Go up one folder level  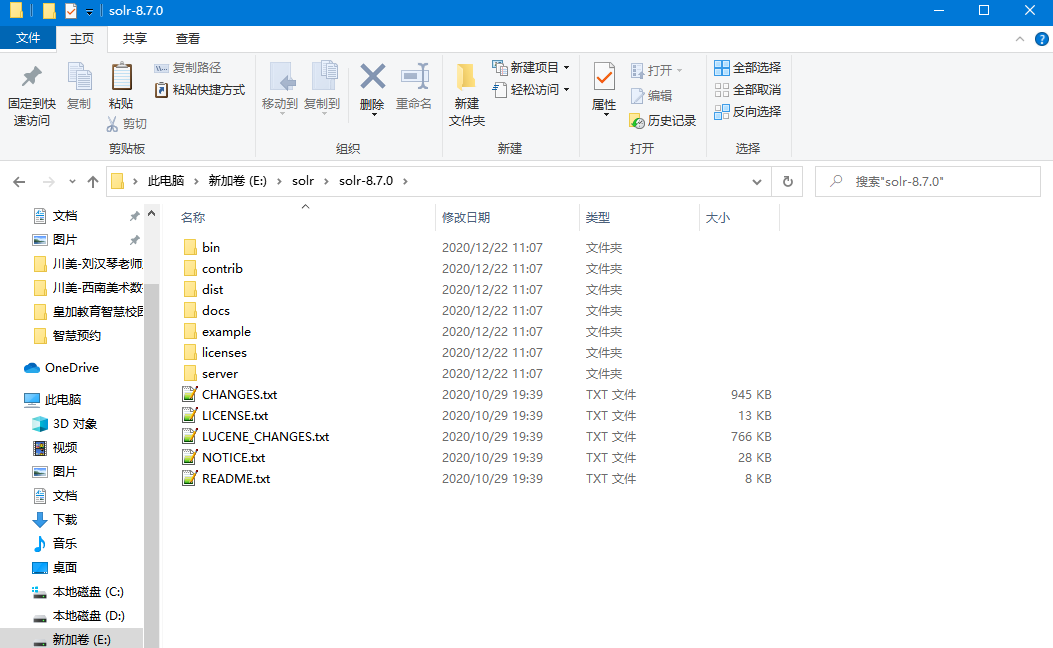click(93, 181)
